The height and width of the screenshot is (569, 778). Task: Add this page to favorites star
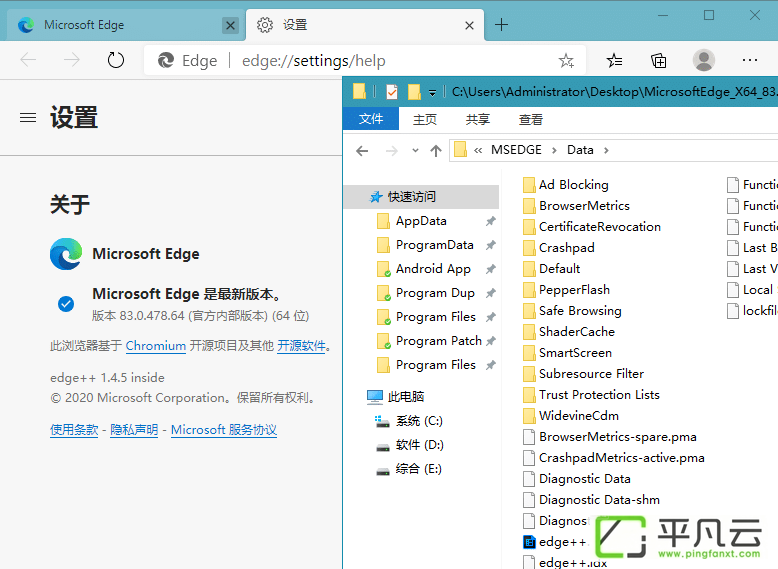point(566,61)
